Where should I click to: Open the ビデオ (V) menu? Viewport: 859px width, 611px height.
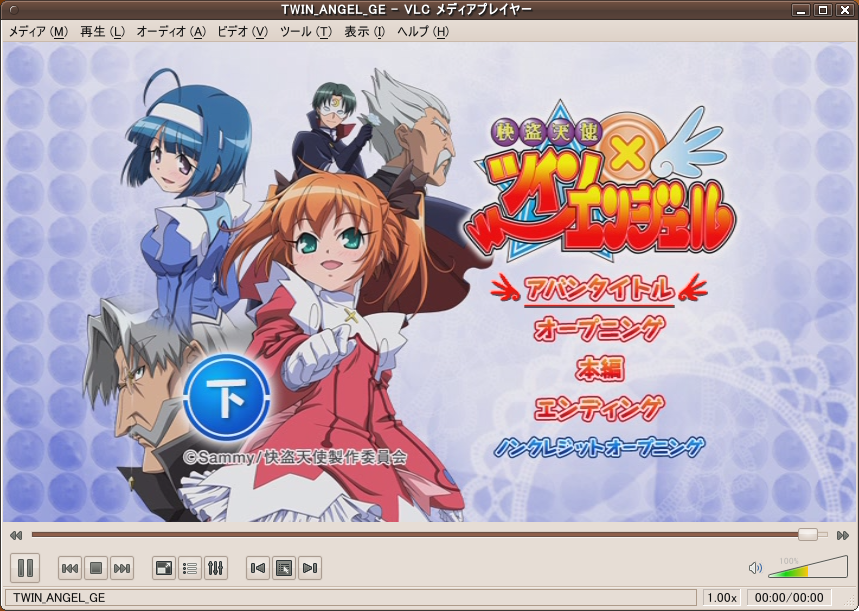242,32
